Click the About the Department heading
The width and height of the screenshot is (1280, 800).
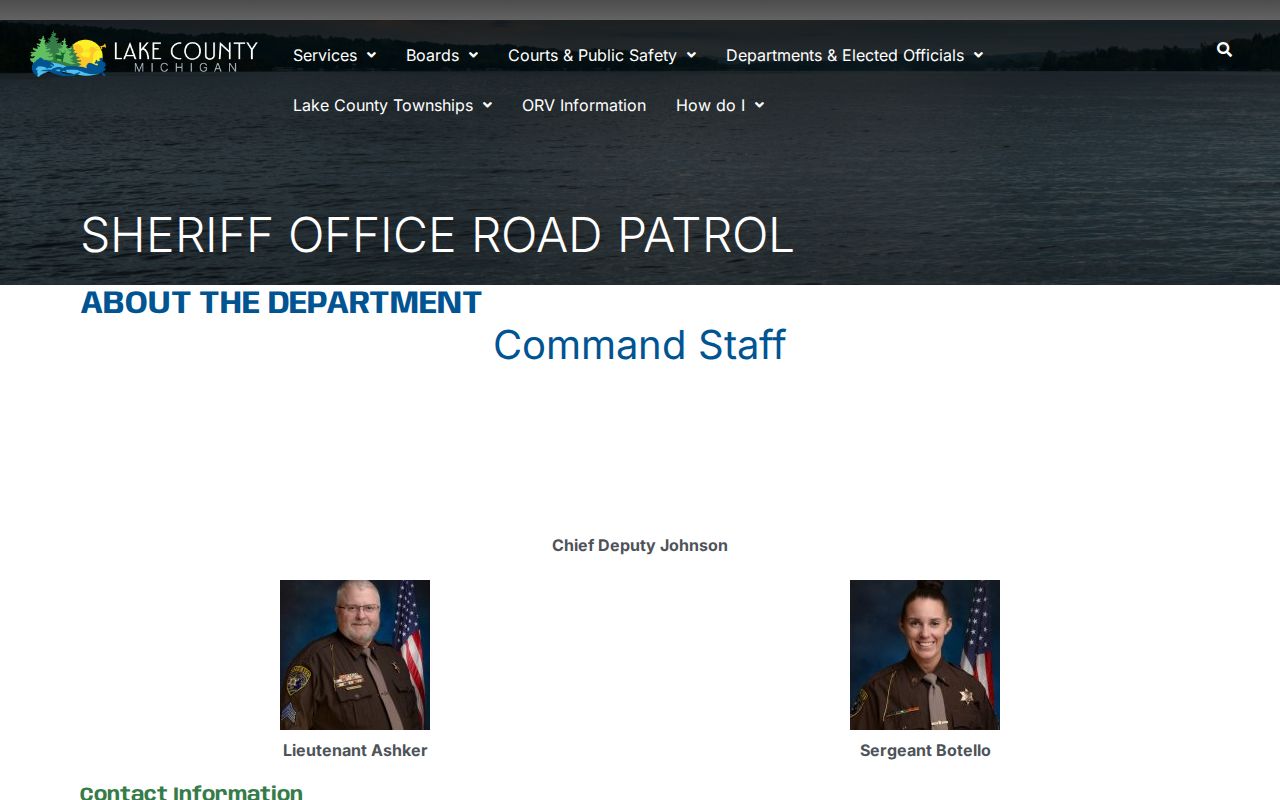281,303
